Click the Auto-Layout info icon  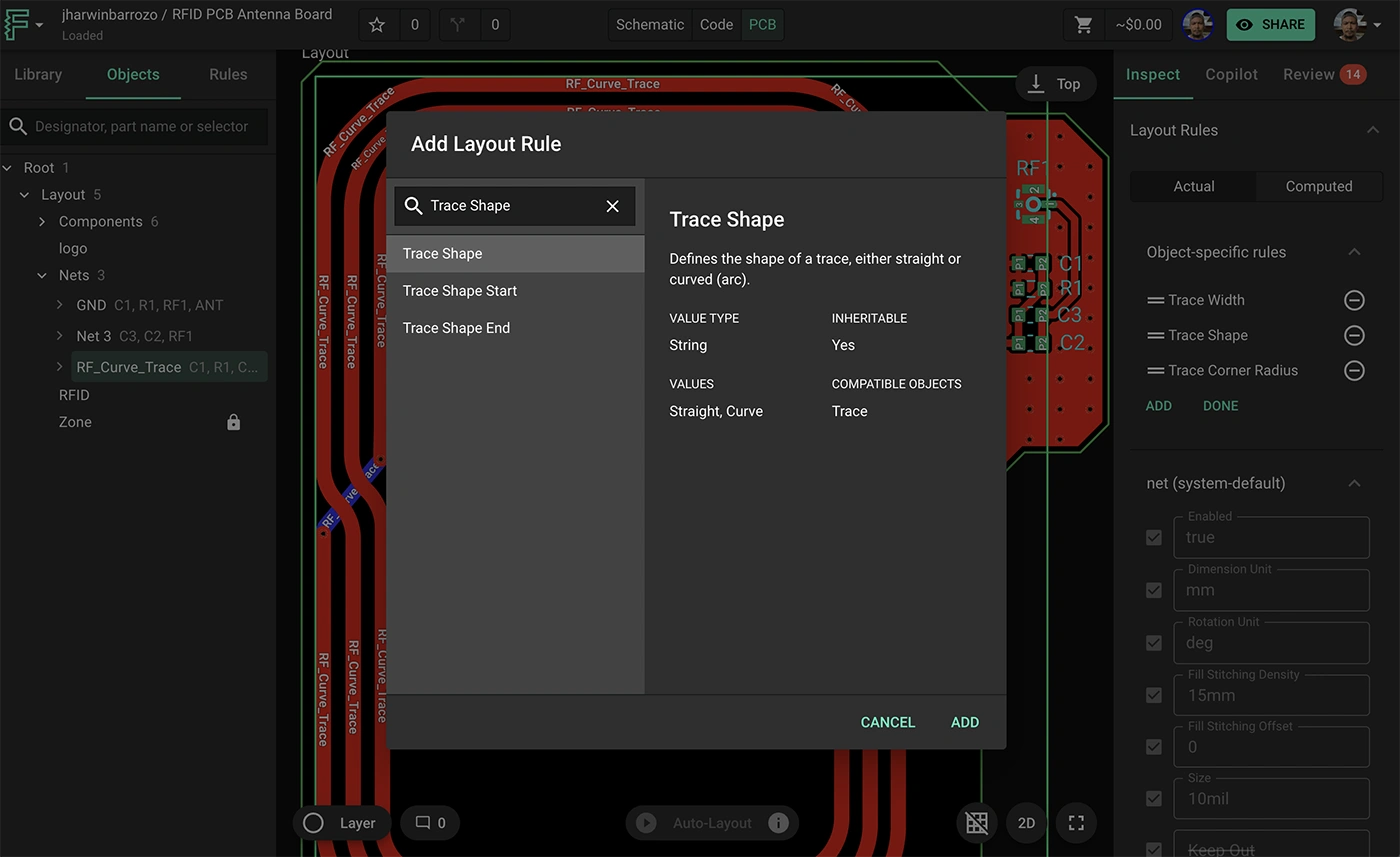(779, 823)
